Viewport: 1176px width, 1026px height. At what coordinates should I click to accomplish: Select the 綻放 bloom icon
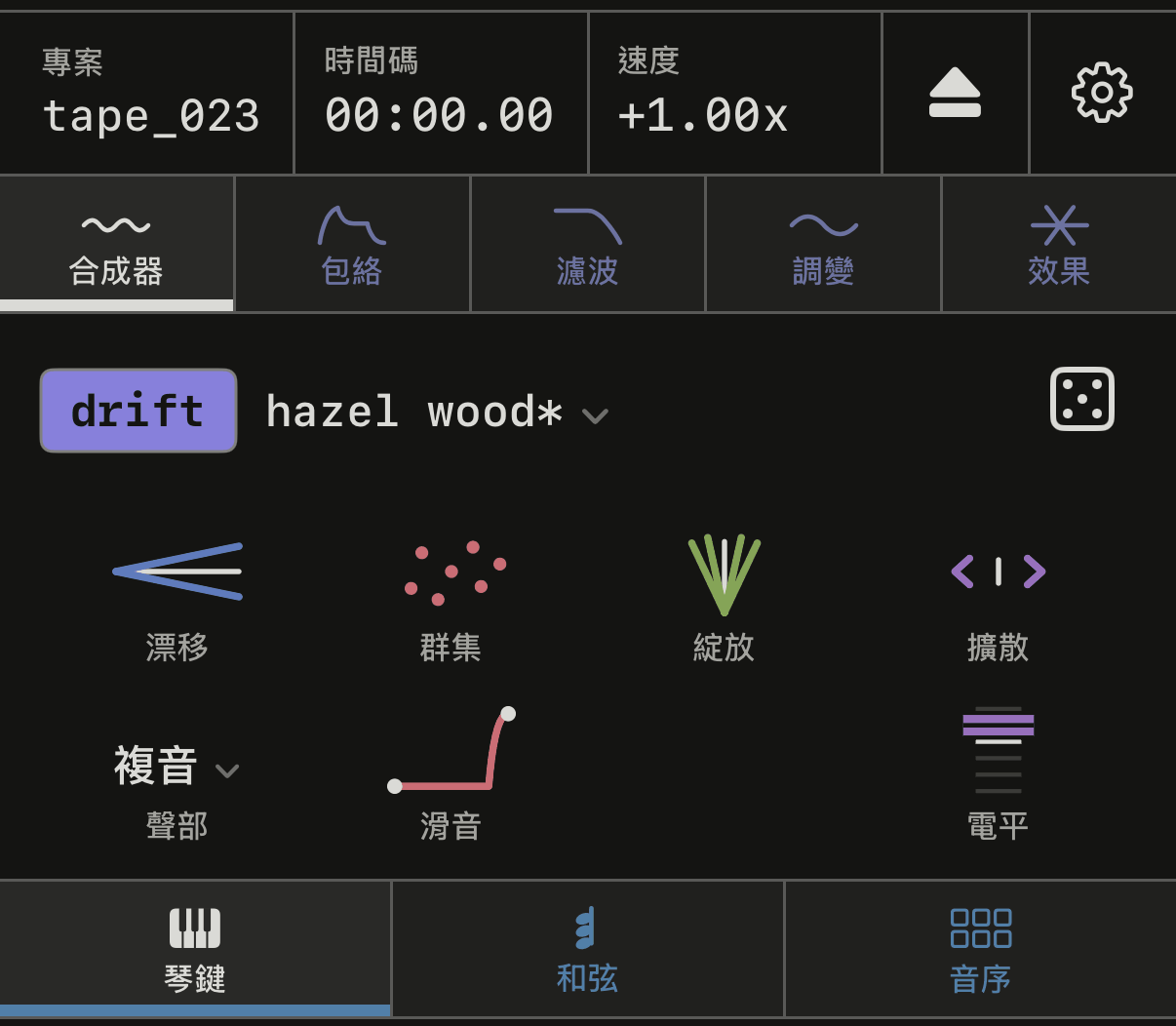[724, 574]
